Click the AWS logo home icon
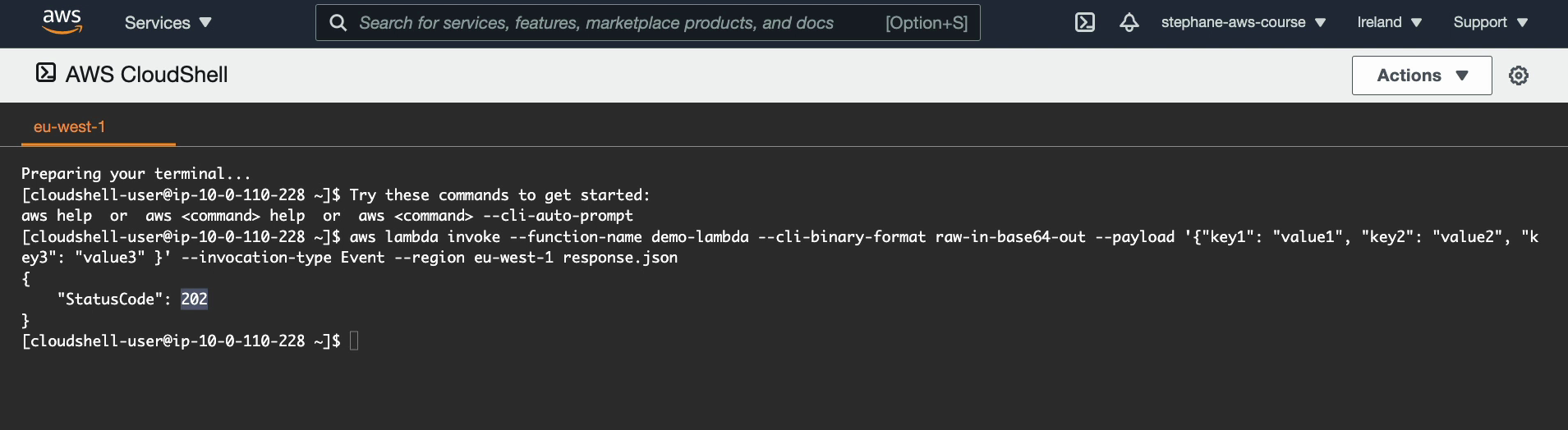1568x430 pixels. [62, 22]
